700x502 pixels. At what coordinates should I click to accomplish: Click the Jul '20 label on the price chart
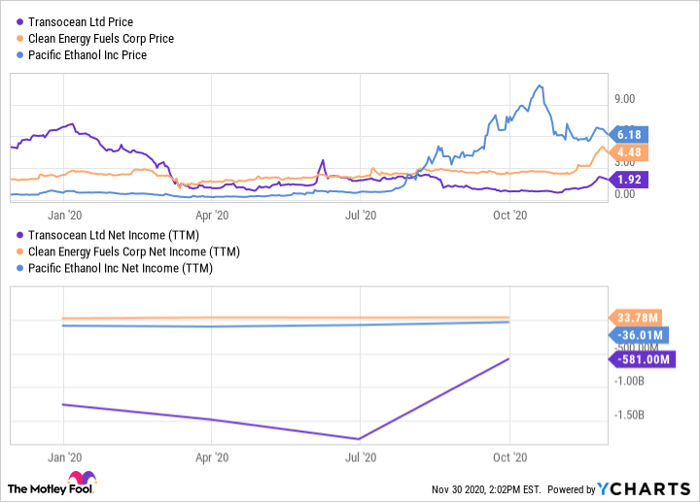tap(360, 213)
